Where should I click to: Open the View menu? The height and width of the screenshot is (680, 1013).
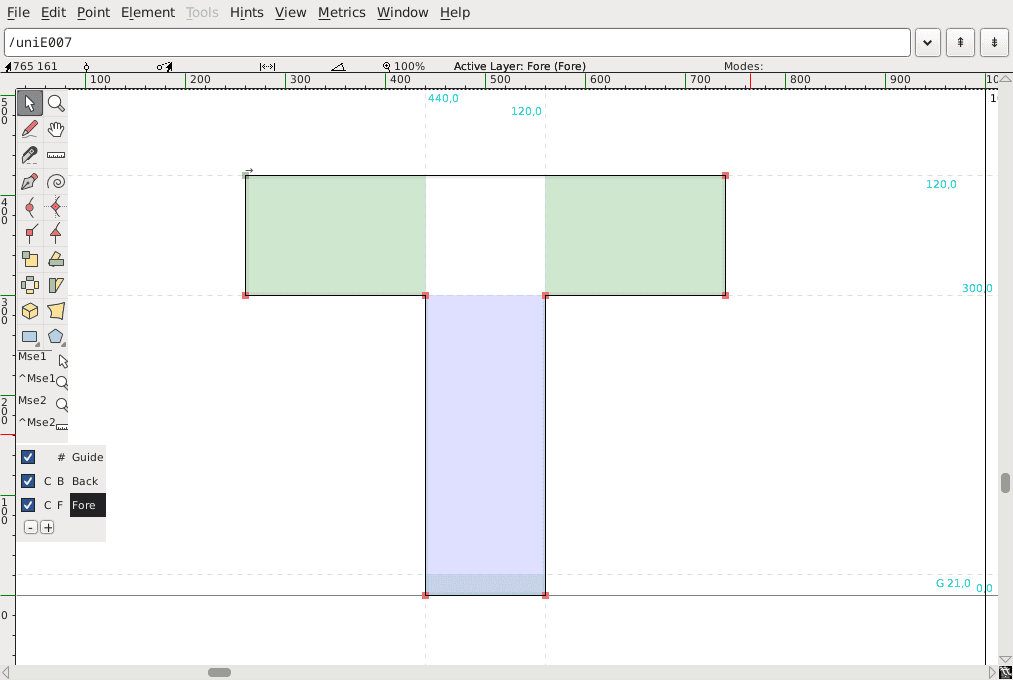click(290, 12)
